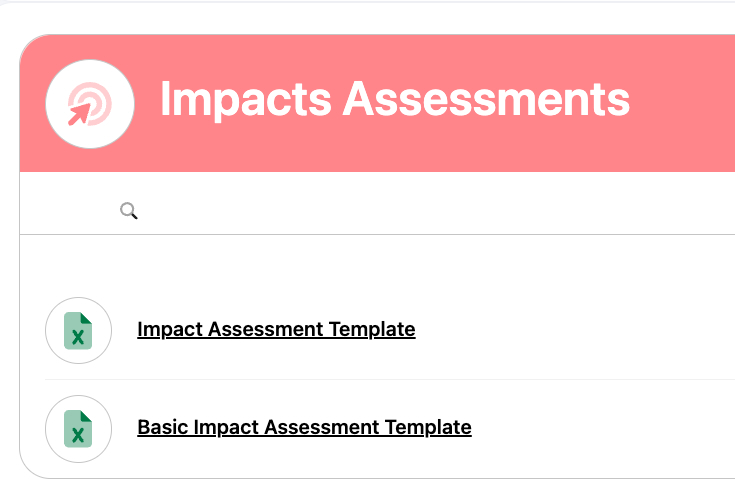
Task: Click the word "Basic" in the second file link
Action: click(x=159, y=427)
